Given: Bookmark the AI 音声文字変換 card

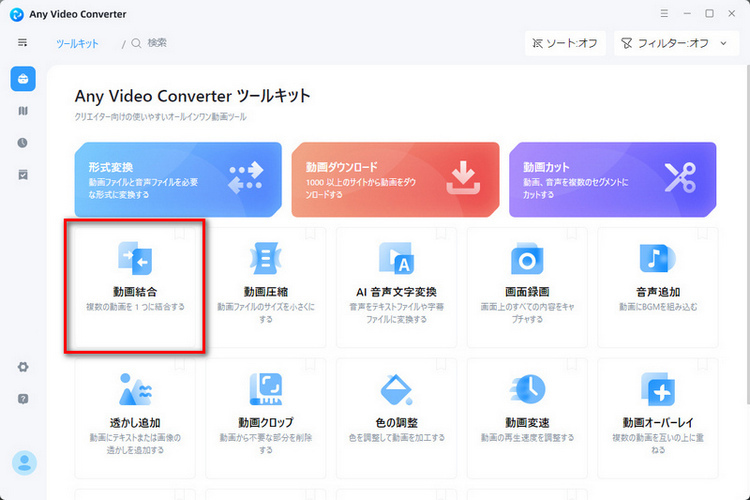Looking at the screenshot, I should tap(441, 233).
